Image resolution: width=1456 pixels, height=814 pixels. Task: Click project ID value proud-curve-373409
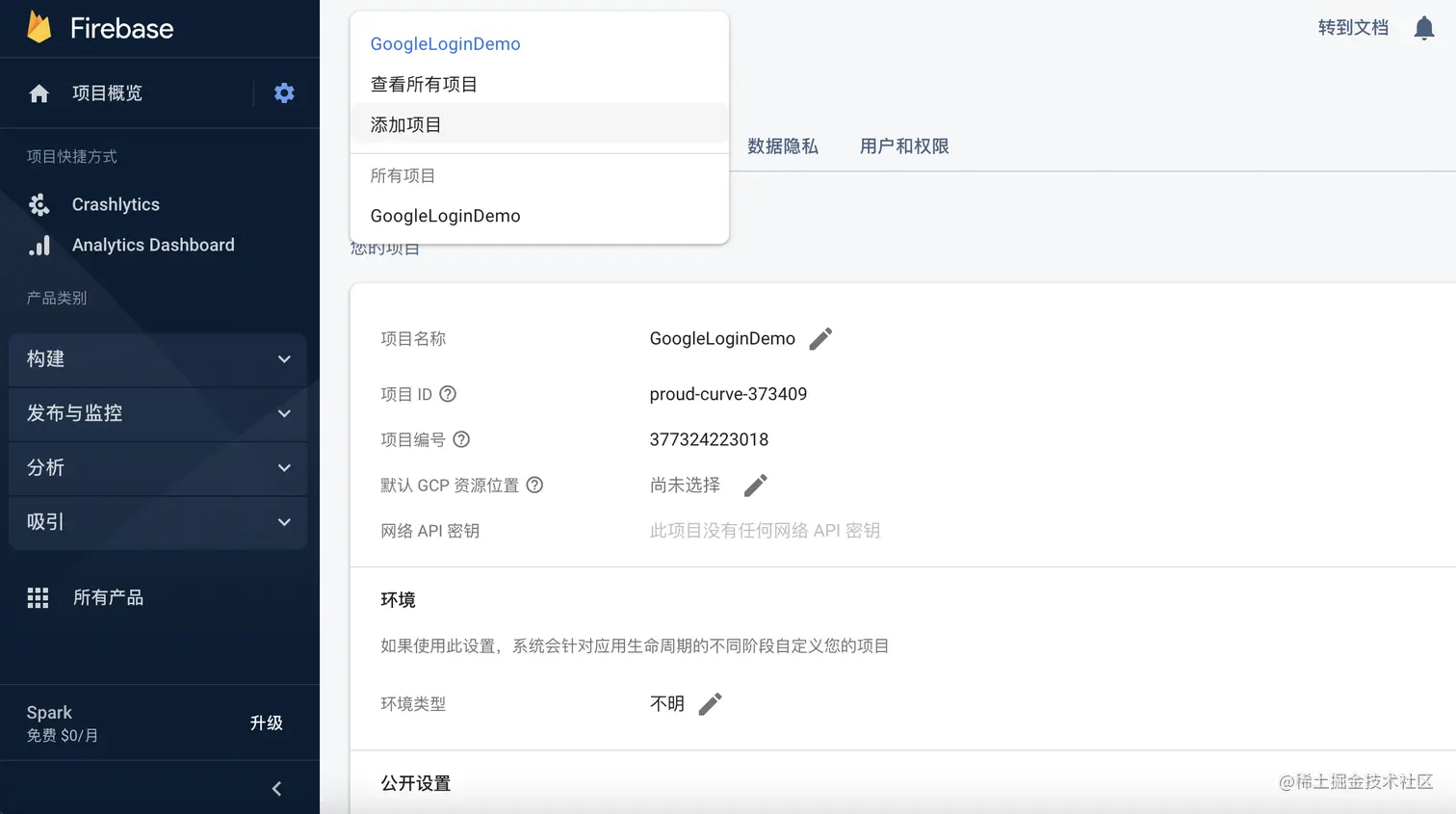pos(728,394)
